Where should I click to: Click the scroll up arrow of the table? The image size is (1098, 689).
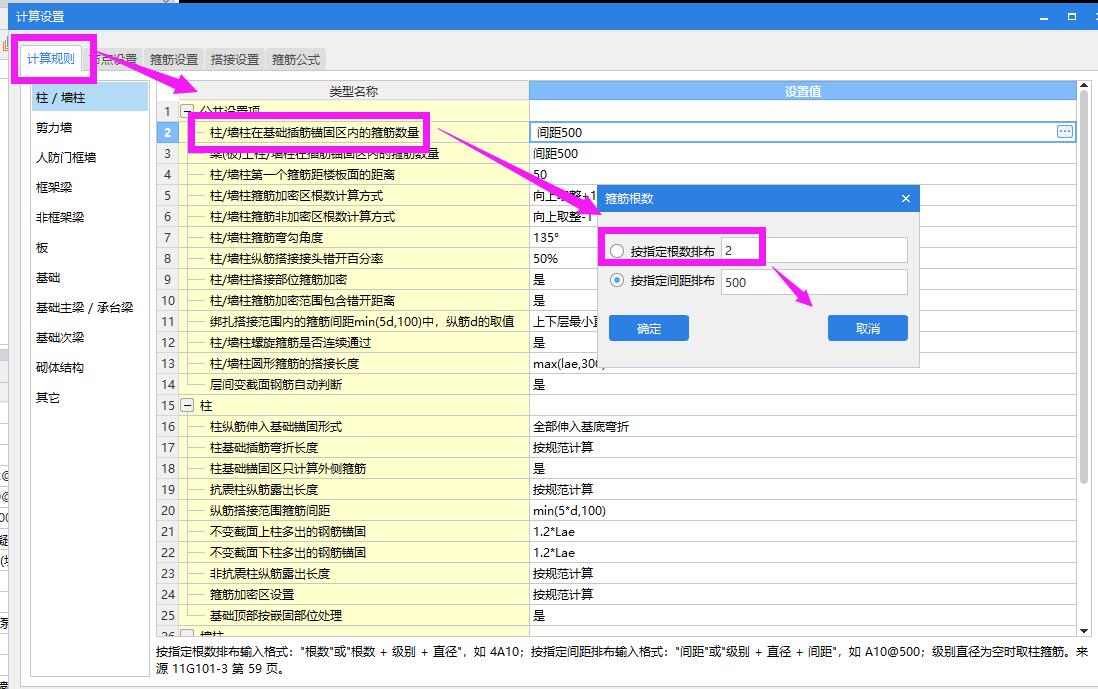coord(1084,86)
